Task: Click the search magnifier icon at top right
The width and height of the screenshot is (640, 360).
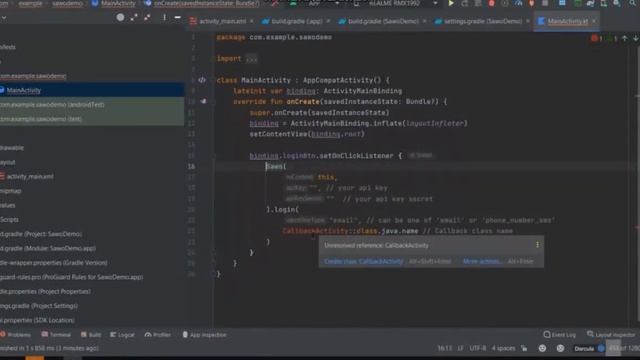Action: (633, 4)
